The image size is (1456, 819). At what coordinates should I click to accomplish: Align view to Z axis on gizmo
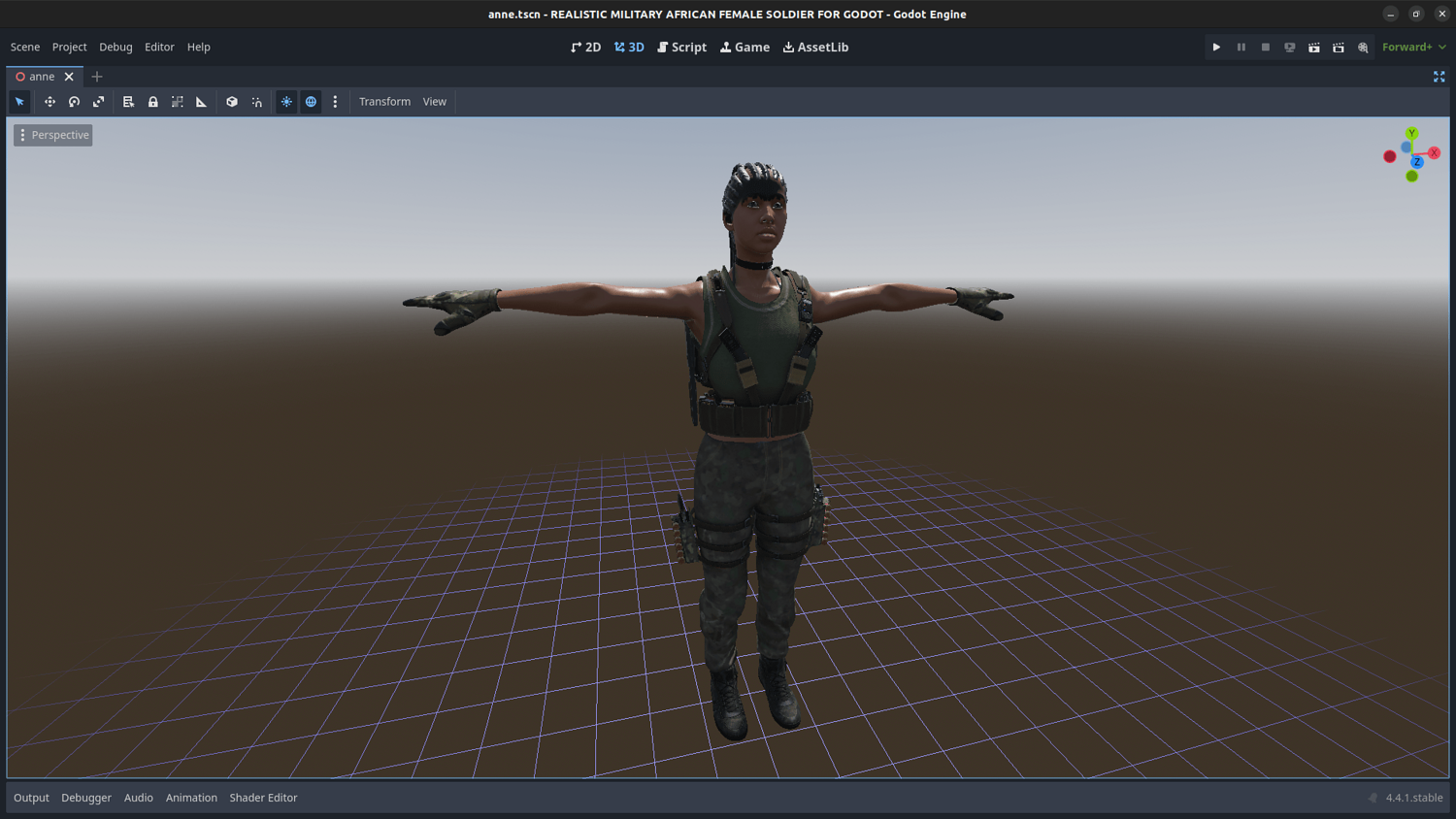coord(1417,162)
